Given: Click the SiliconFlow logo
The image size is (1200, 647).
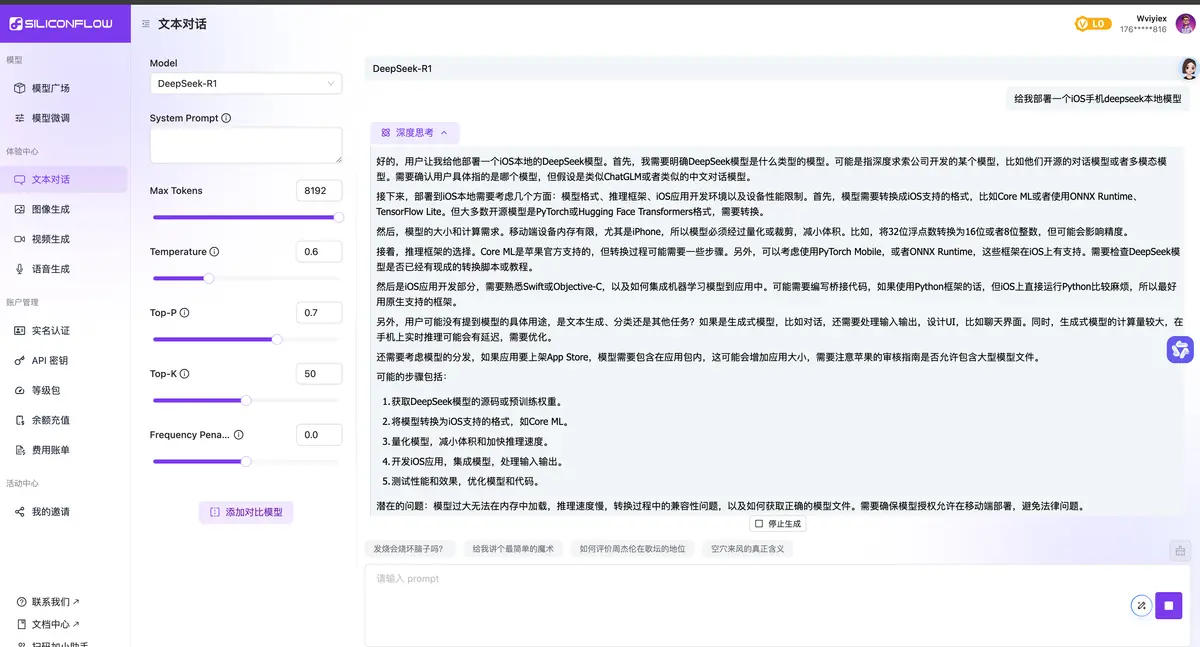Looking at the screenshot, I should pyautogui.click(x=61, y=23).
